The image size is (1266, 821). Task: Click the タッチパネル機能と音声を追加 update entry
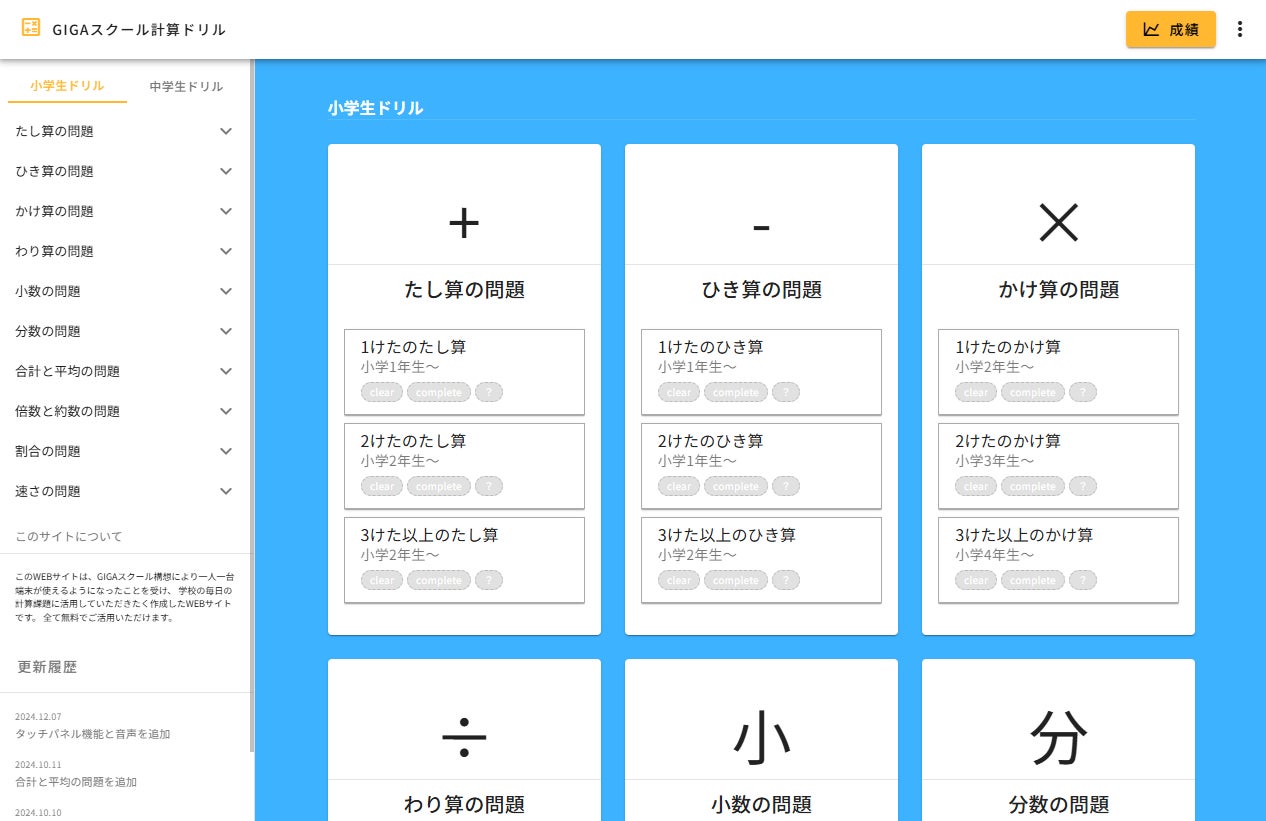point(93,734)
